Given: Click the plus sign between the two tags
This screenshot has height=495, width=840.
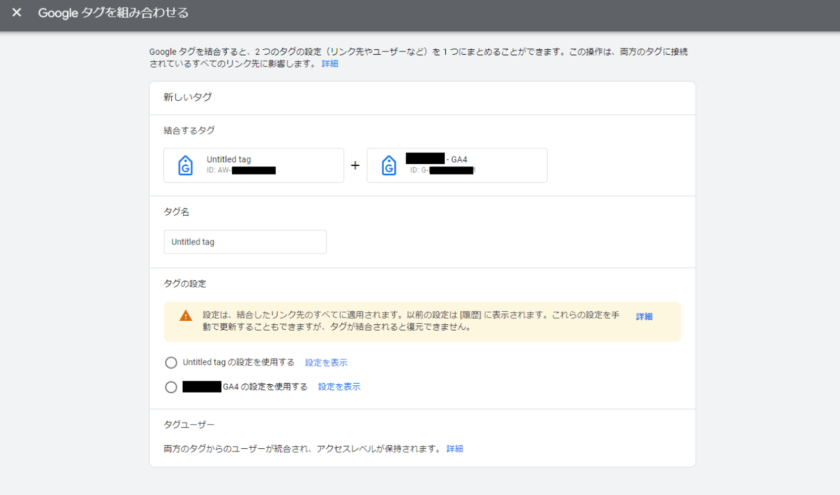Looking at the screenshot, I should pos(355,166).
